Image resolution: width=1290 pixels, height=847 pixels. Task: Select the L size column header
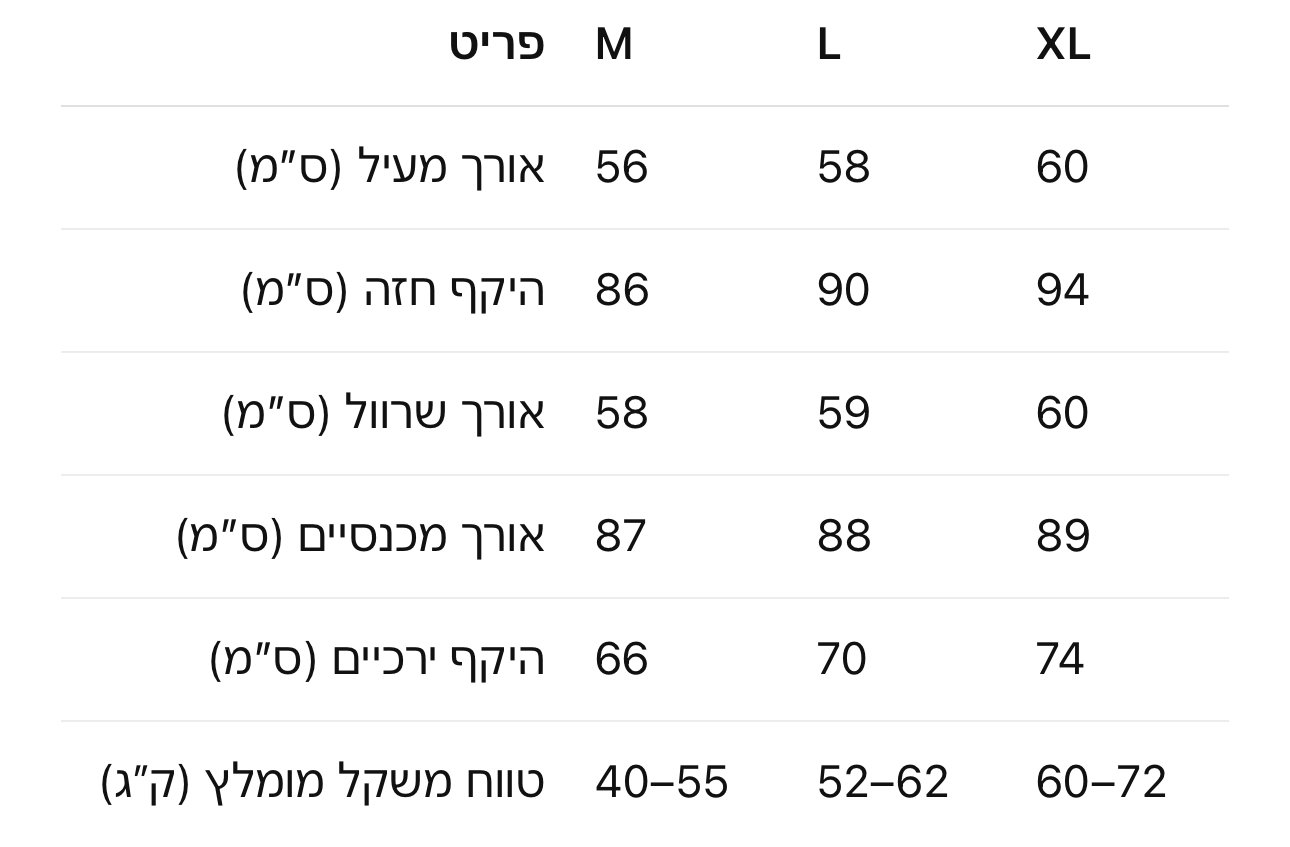(828, 45)
